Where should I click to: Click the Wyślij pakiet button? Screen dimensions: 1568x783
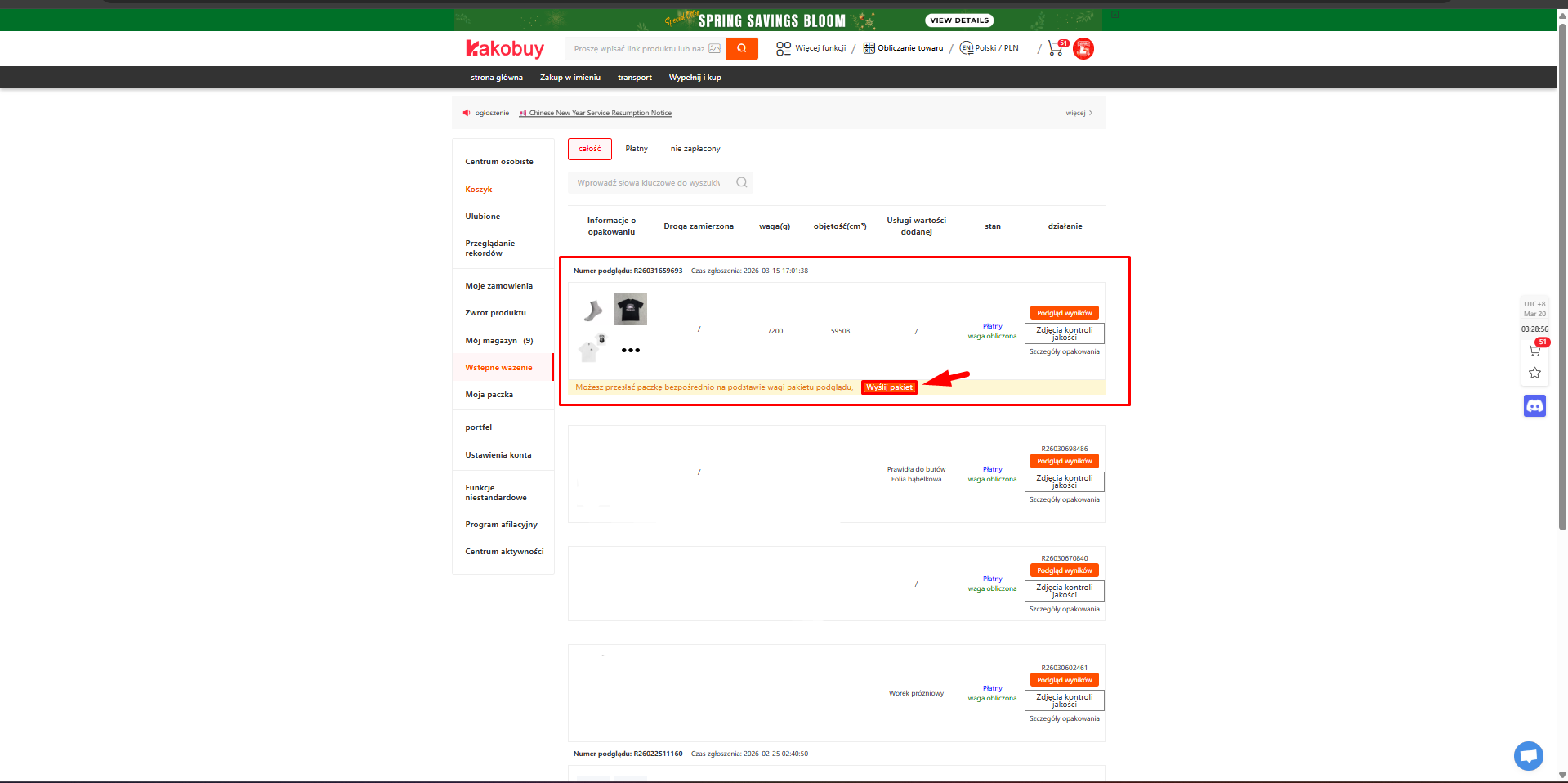[888, 387]
